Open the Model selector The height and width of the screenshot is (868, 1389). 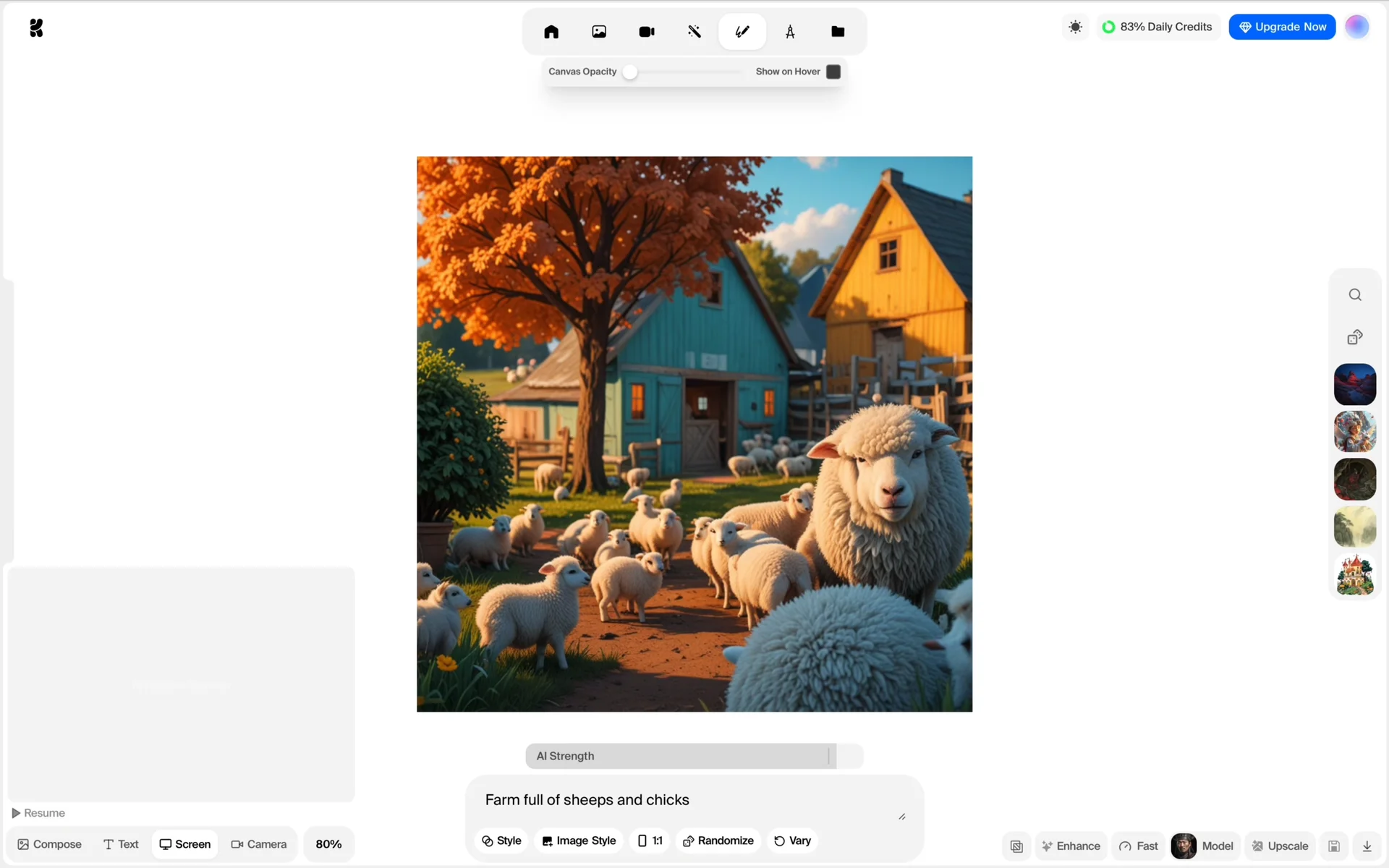point(1203,846)
